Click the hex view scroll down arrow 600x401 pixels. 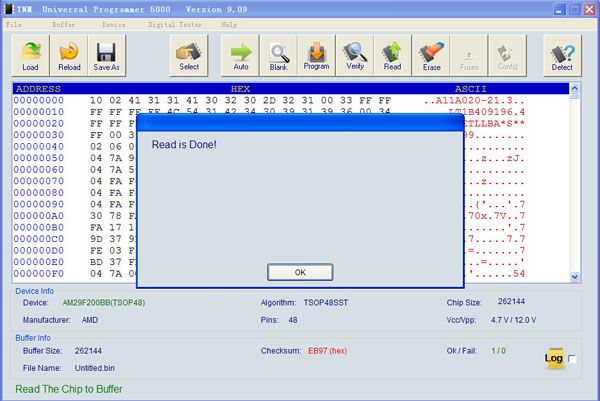574,276
